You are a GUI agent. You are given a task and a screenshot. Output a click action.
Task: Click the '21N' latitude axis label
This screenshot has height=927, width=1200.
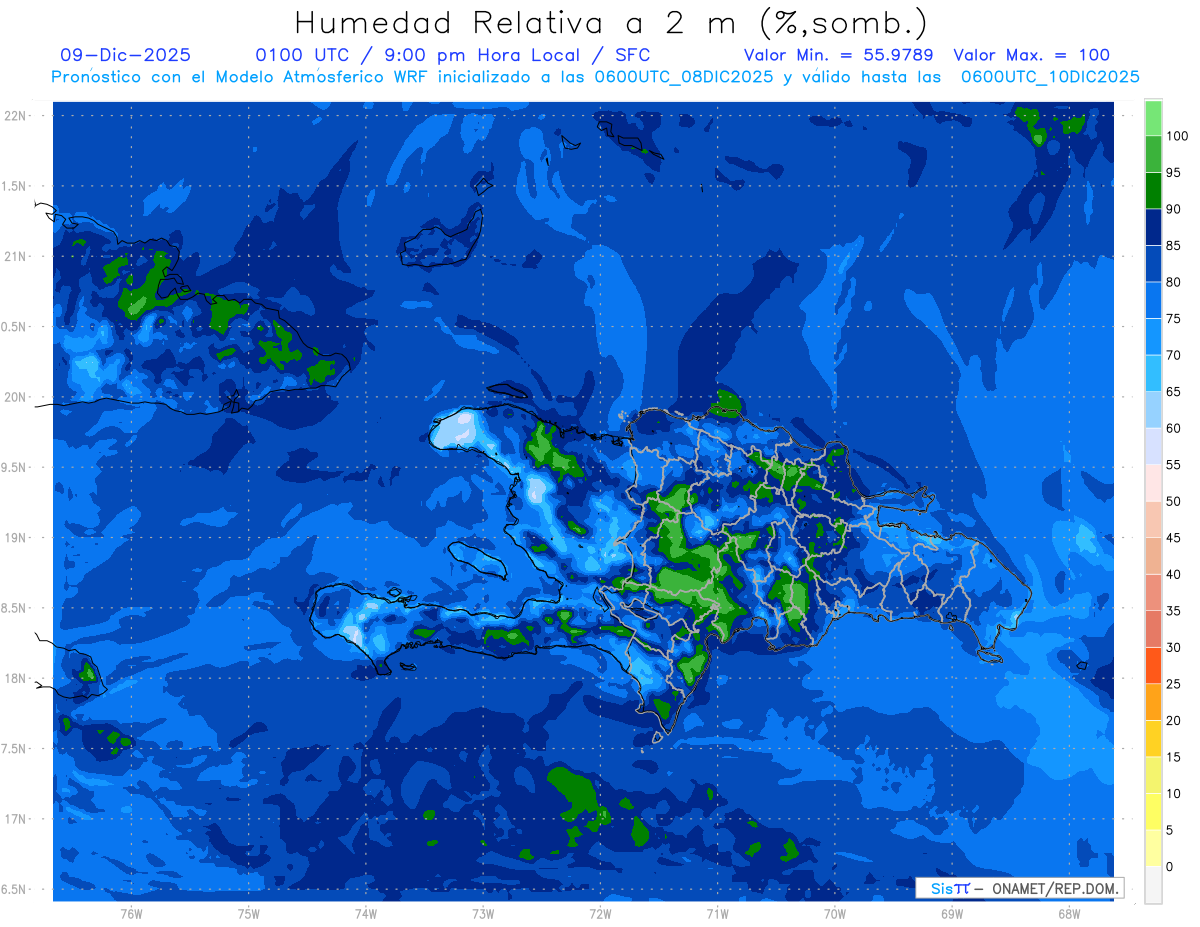15,256
